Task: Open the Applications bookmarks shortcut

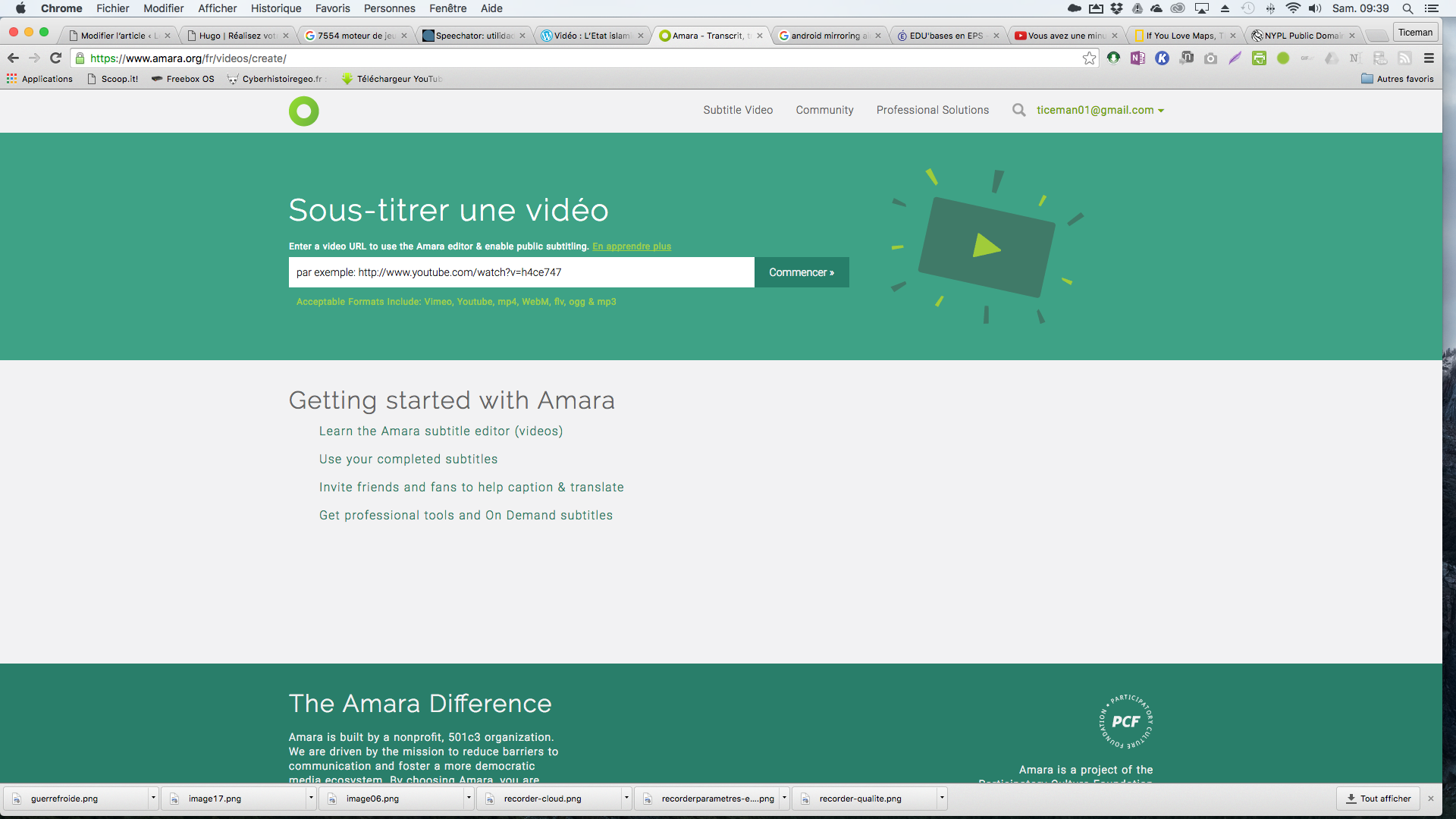Action: 39,79
